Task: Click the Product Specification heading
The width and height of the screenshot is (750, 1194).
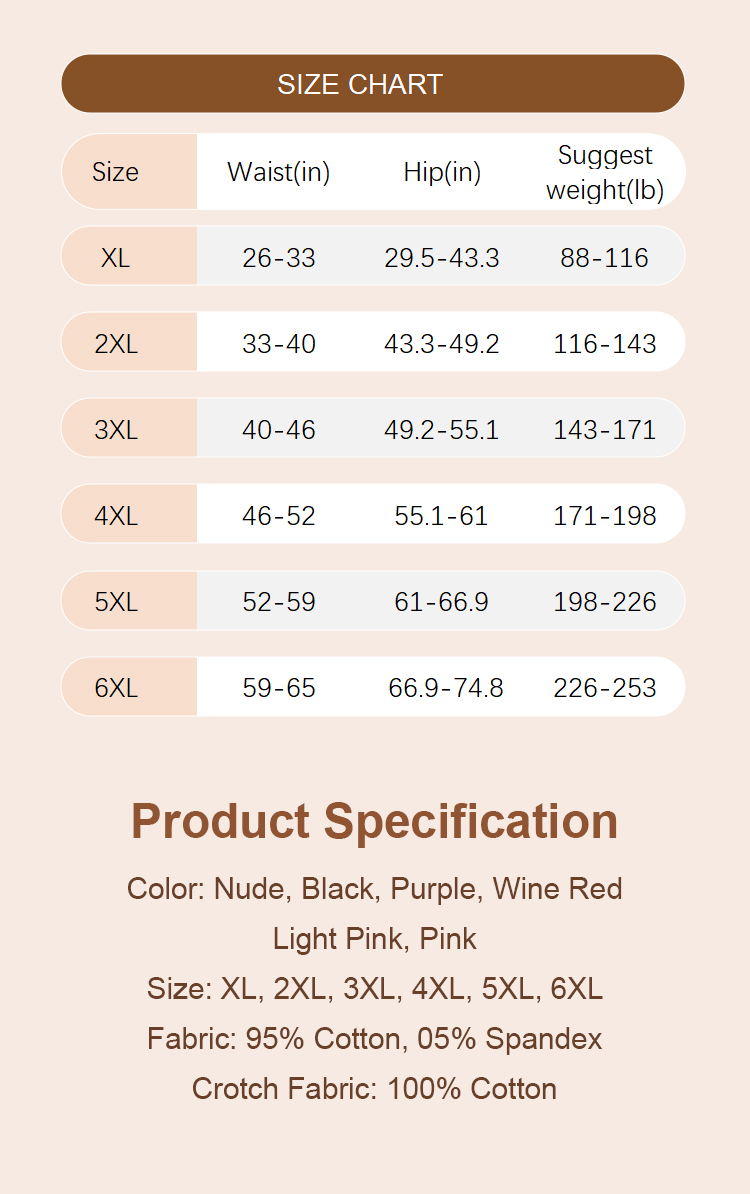Action: tap(375, 821)
